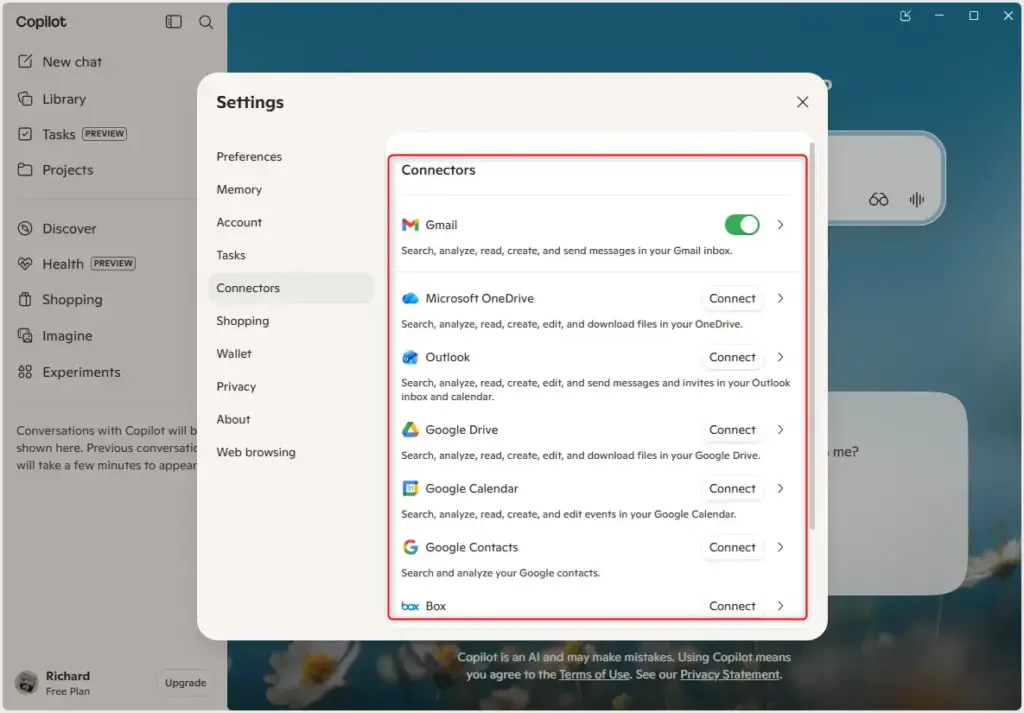This screenshot has height=713, width=1024.
Task: Click the Google Contacts G icon
Action: coord(410,547)
